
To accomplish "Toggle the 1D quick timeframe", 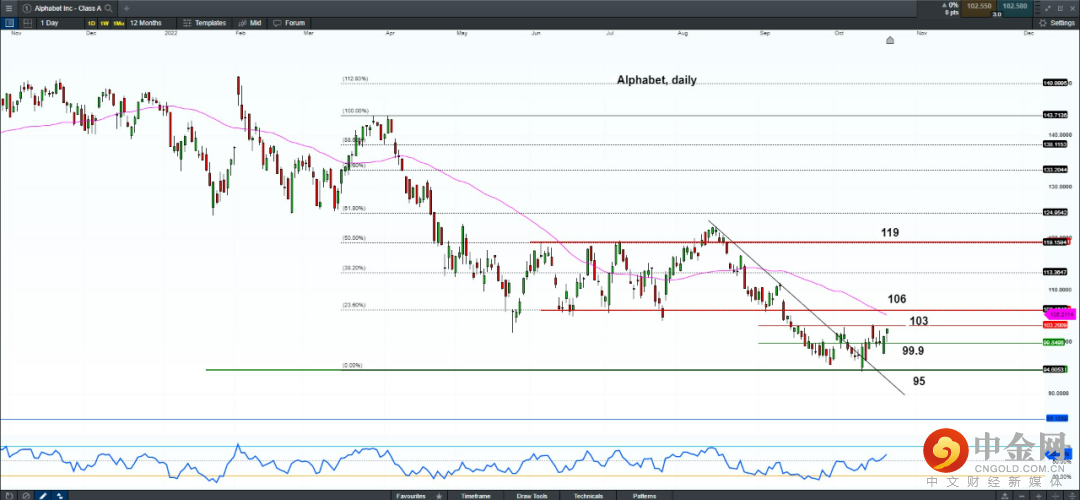I will coord(91,22).
